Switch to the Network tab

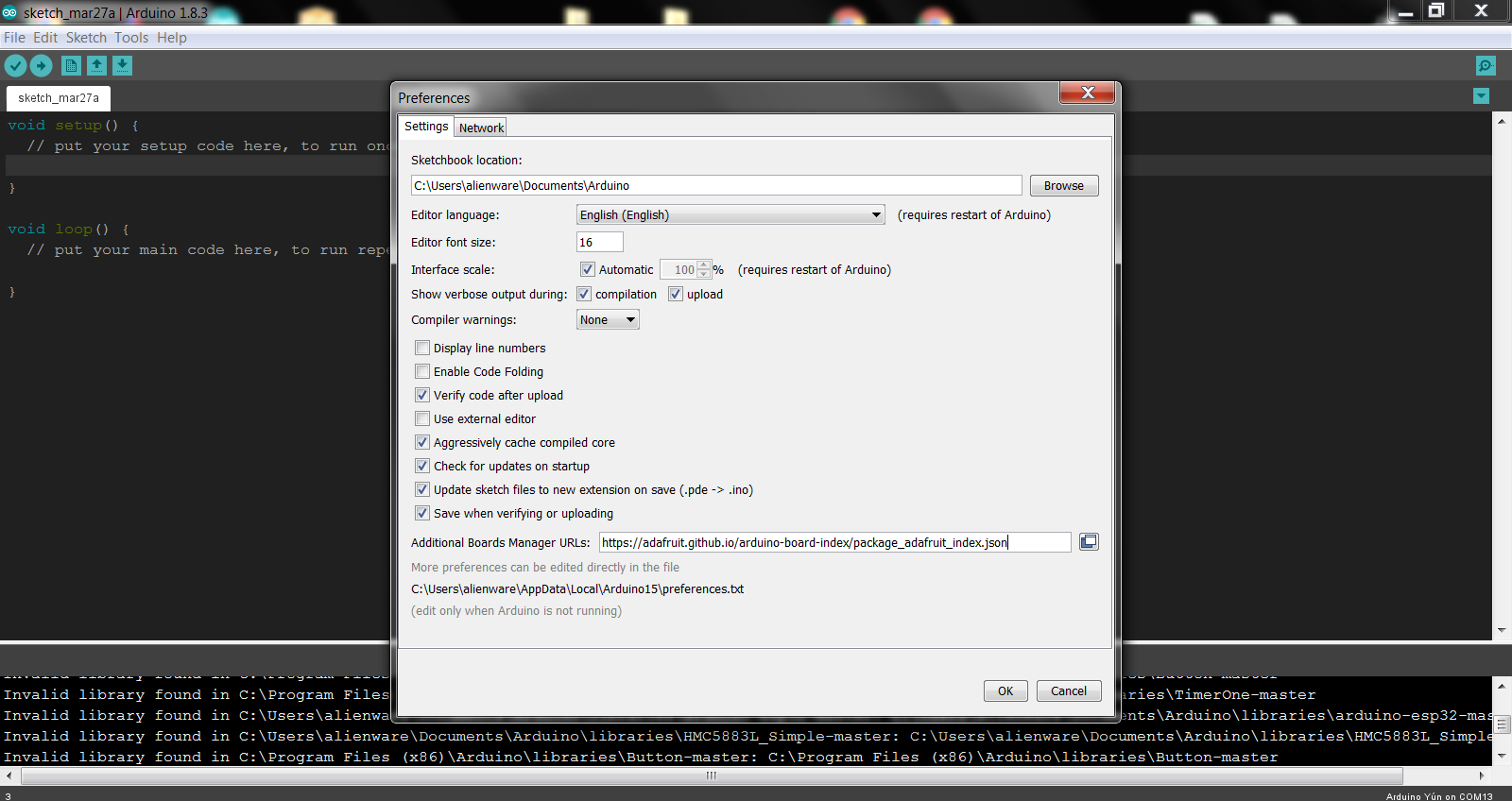481,128
